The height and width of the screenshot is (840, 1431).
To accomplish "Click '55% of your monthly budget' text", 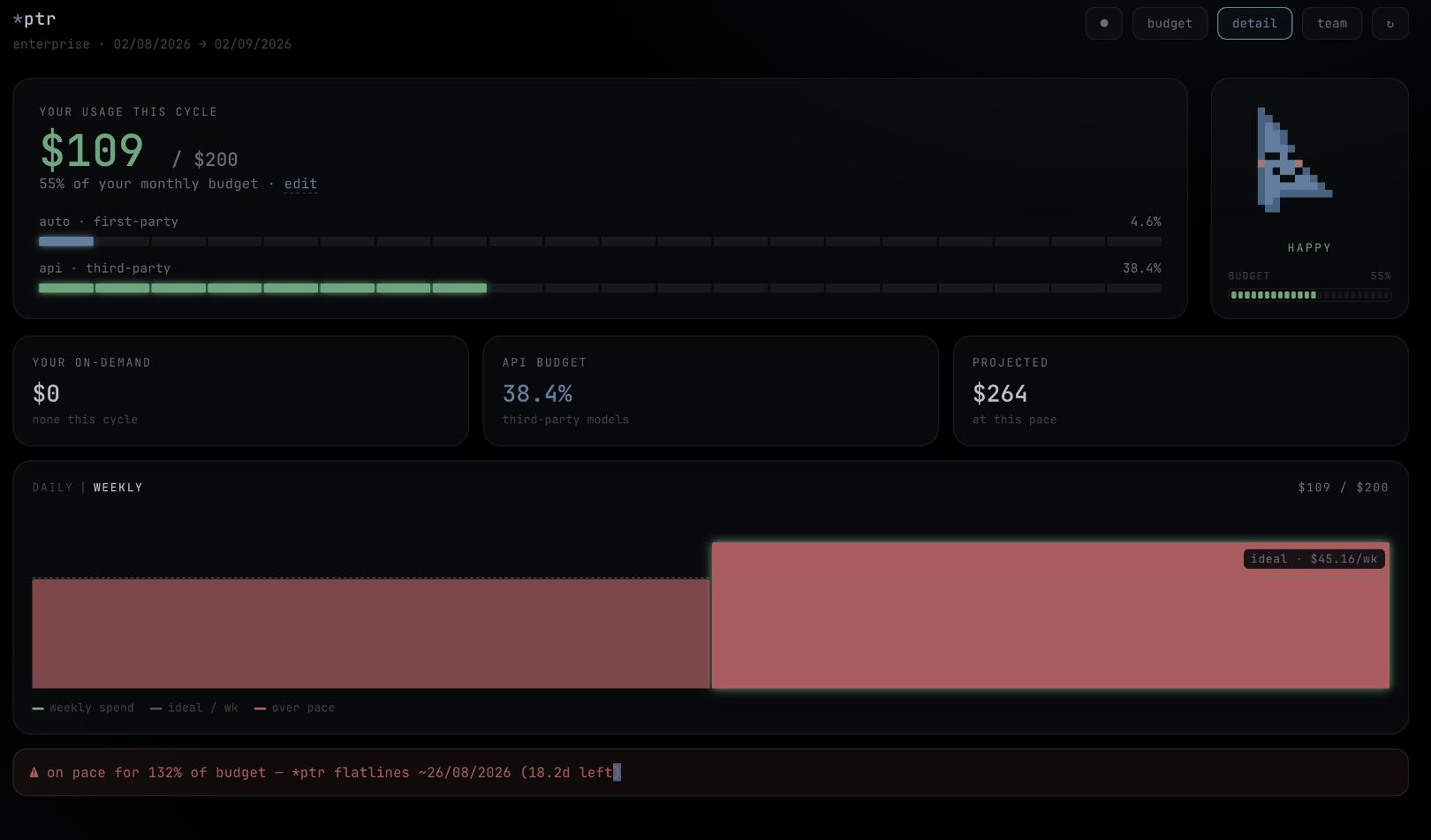I will tap(149, 184).
